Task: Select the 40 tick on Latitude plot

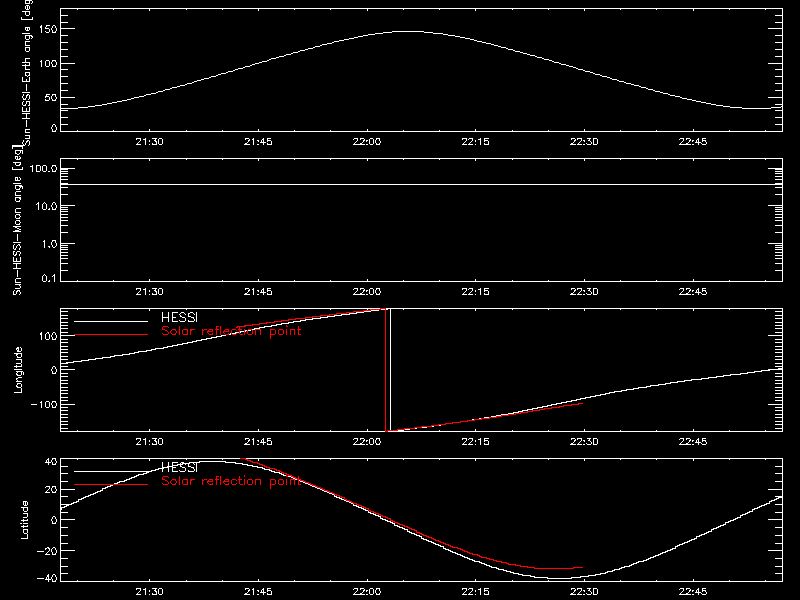Action: 51,462
